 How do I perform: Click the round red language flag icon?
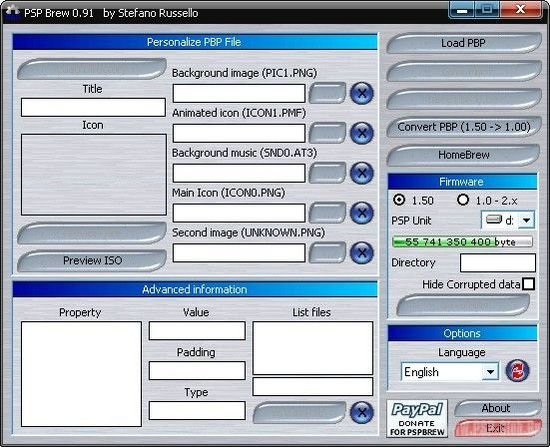(517, 371)
